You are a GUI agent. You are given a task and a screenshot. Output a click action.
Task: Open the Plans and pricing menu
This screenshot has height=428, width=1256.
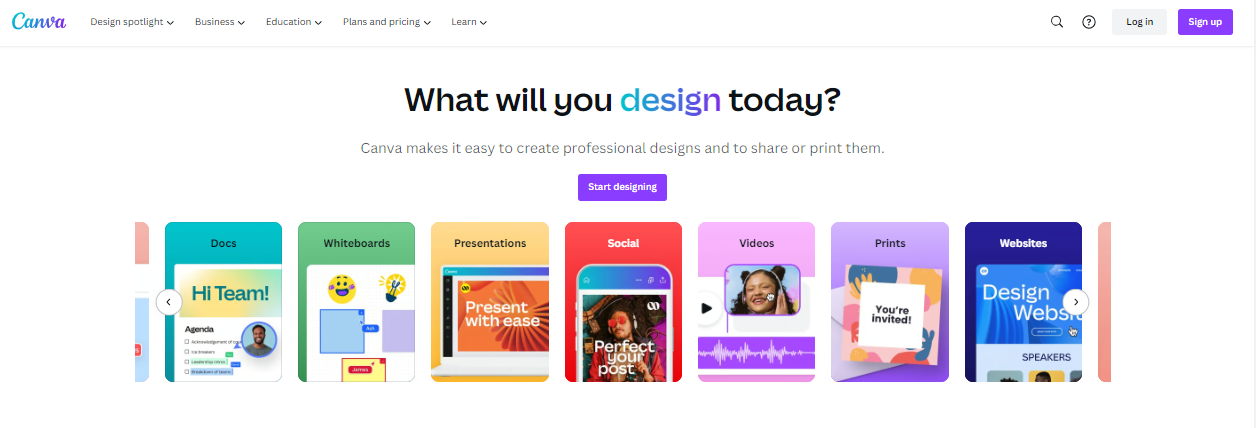pos(387,22)
